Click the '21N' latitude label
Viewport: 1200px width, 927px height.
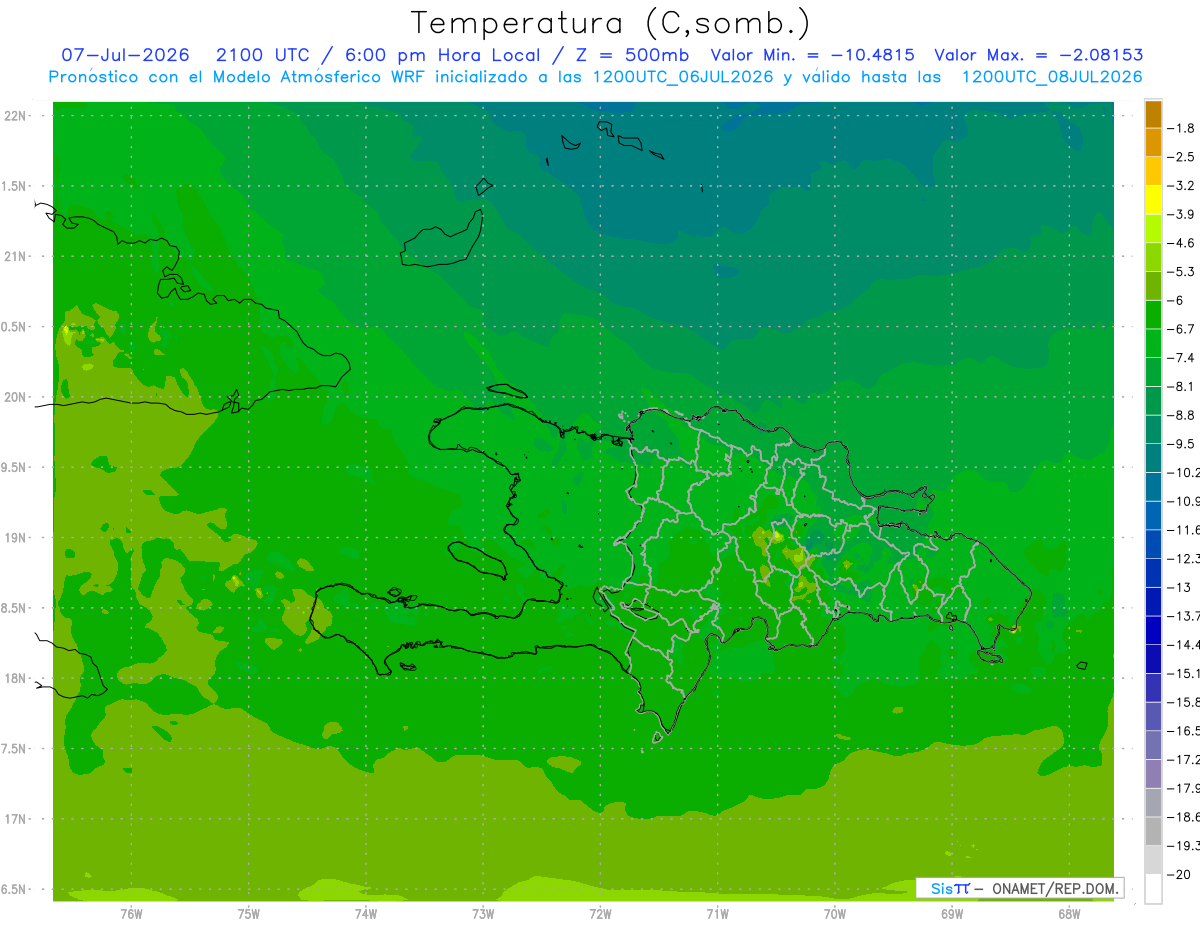16,257
